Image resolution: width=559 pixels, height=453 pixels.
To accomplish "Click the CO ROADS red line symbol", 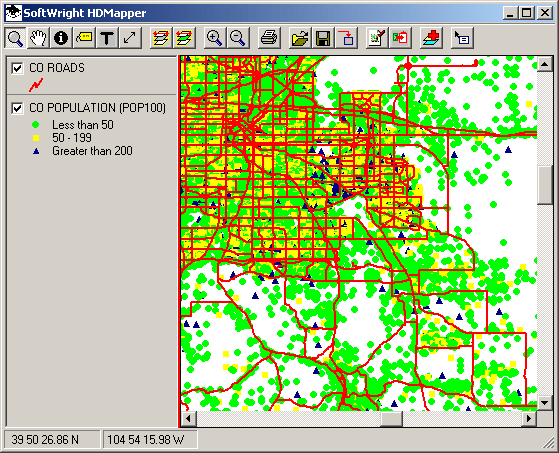I will click(x=36, y=85).
